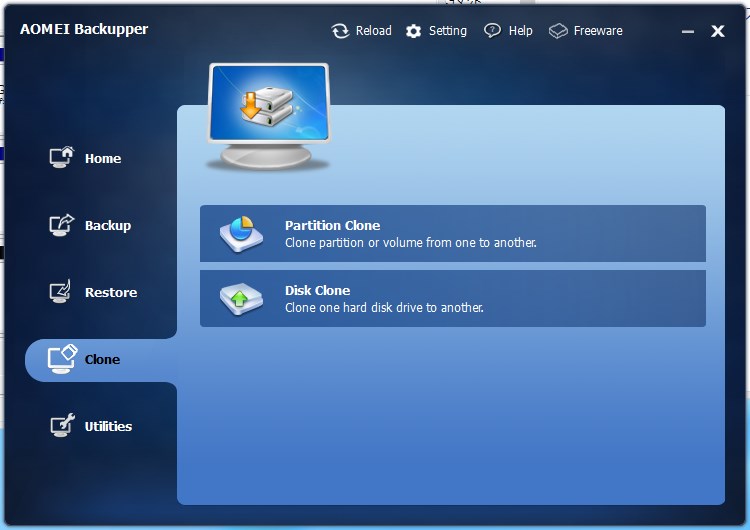Click the Freeware box icon
This screenshot has width=750, height=530.
558,31
